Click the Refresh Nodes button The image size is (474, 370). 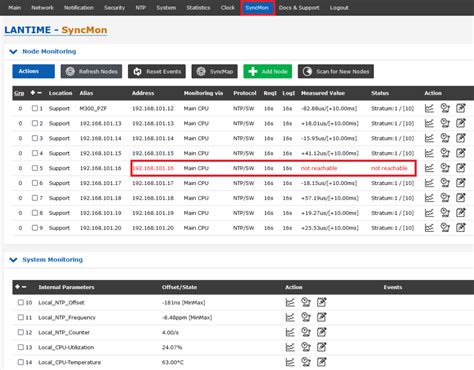91,71
